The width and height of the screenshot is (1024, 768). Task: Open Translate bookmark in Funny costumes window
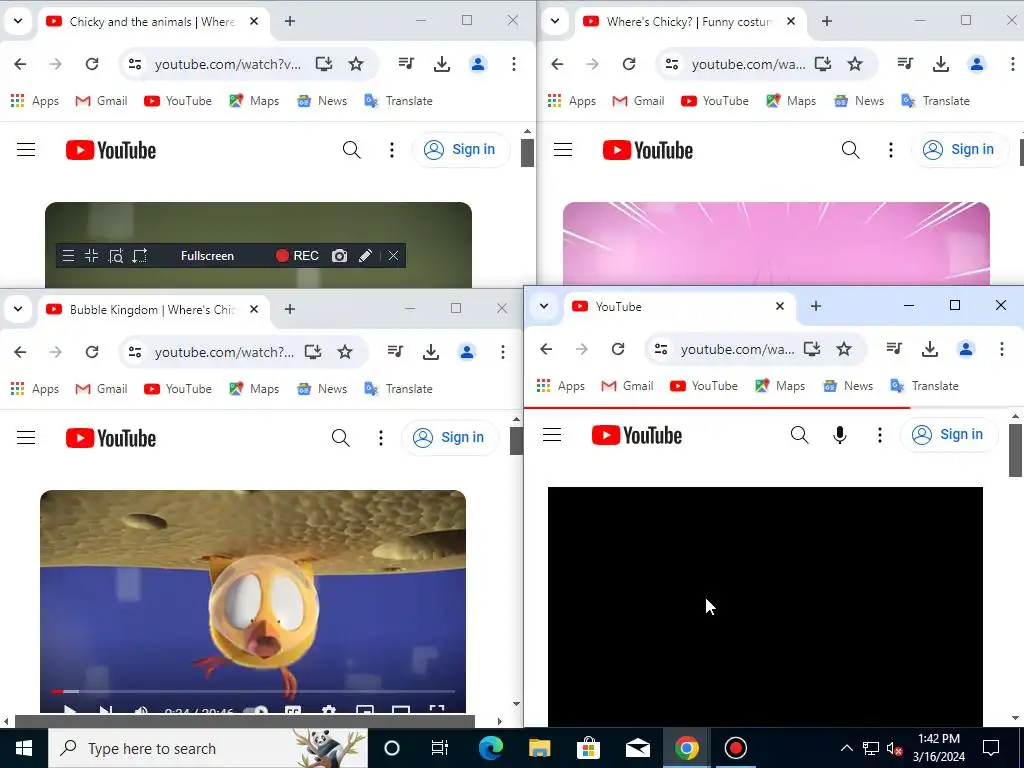pos(935,101)
